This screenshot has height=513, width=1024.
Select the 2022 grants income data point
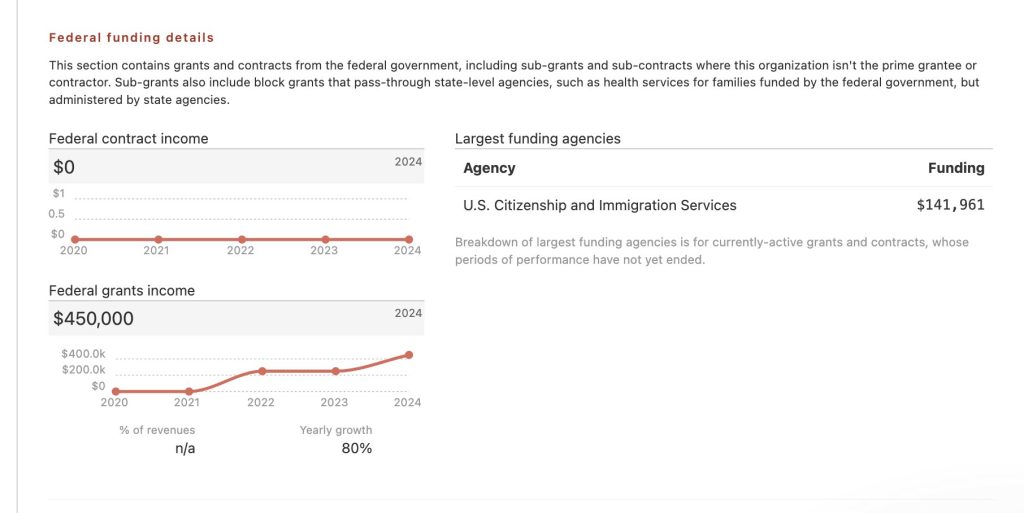262,371
